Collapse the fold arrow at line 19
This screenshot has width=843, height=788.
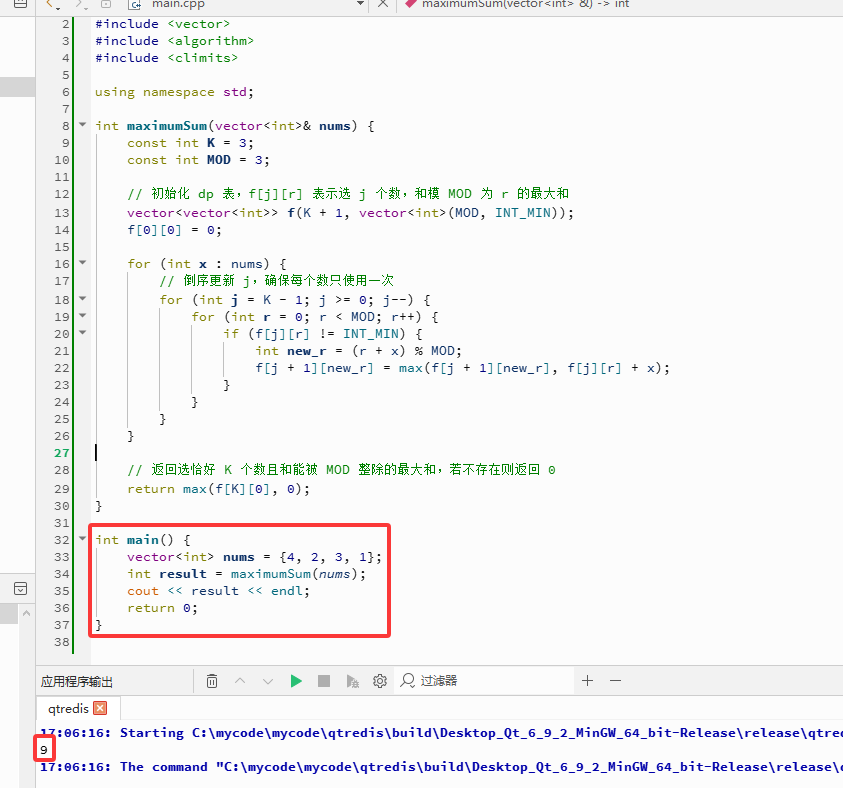pyautogui.click(x=83, y=316)
